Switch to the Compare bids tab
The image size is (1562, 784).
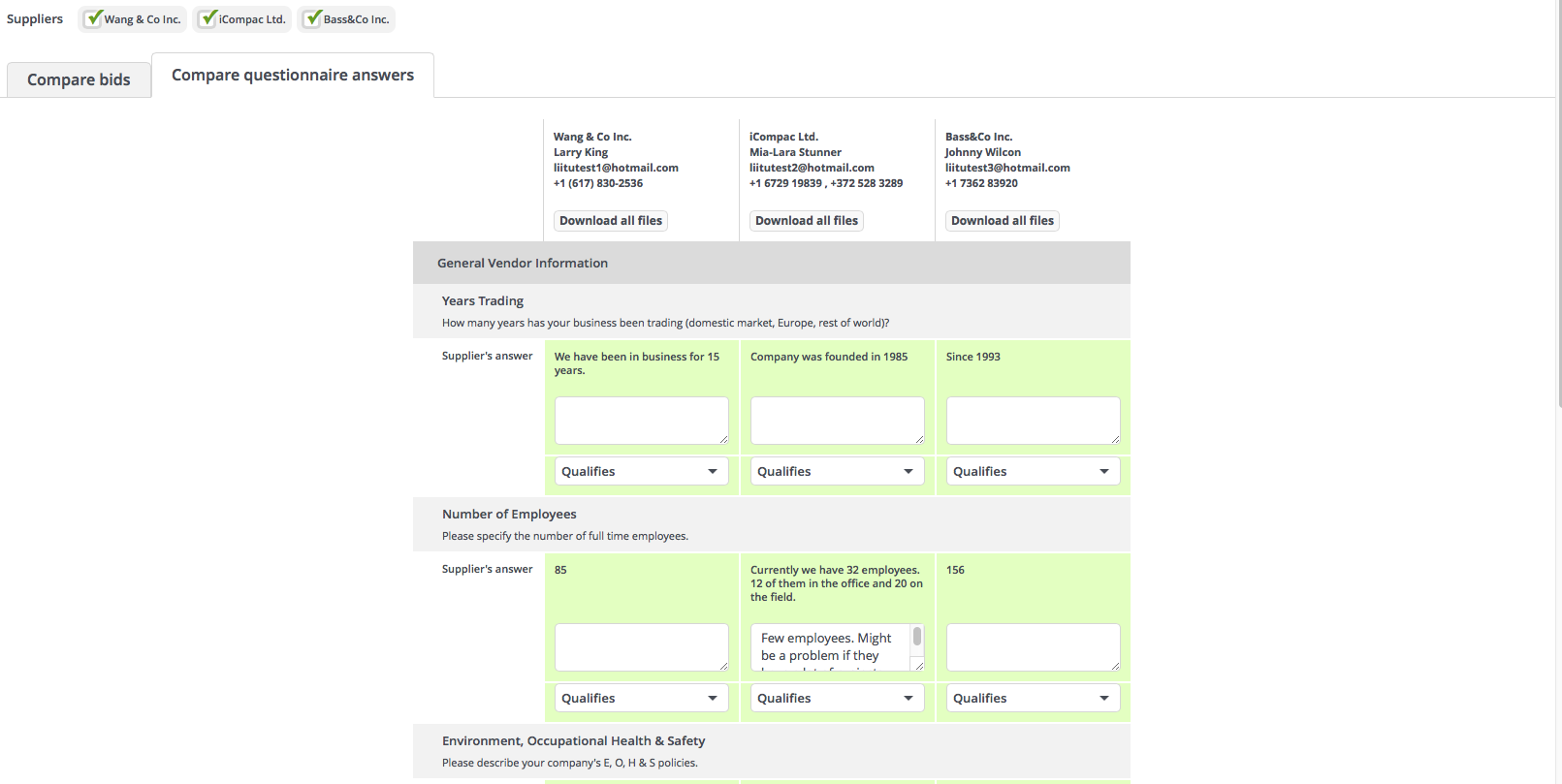click(x=79, y=79)
